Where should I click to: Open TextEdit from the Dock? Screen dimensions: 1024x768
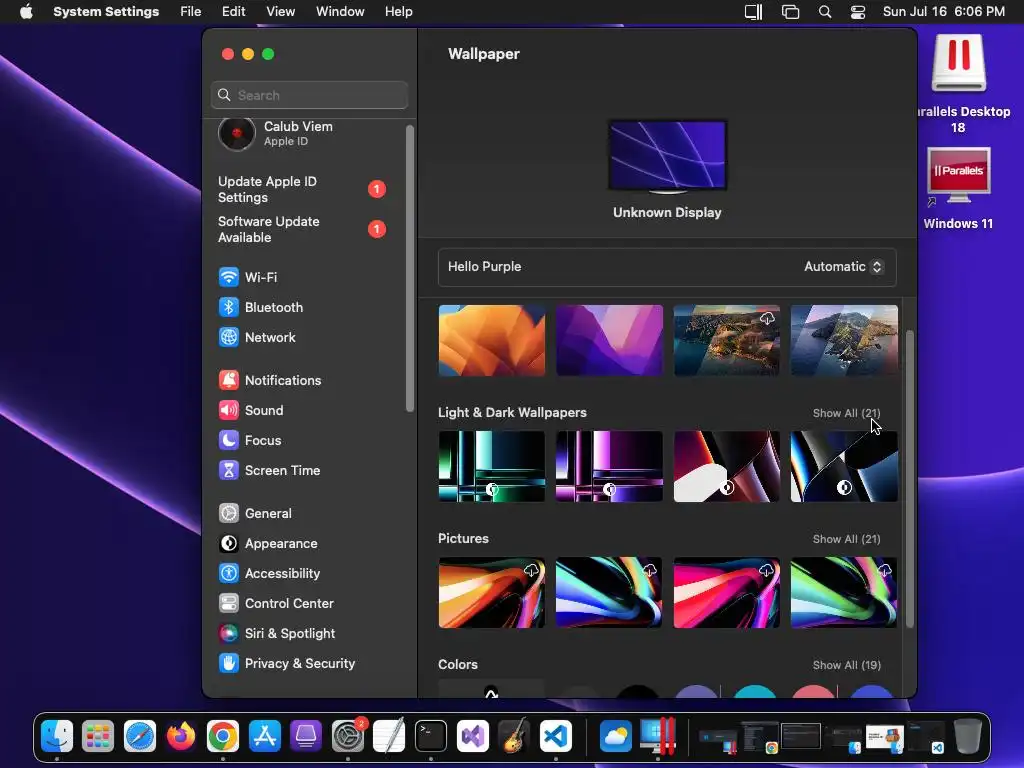point(389,736)
